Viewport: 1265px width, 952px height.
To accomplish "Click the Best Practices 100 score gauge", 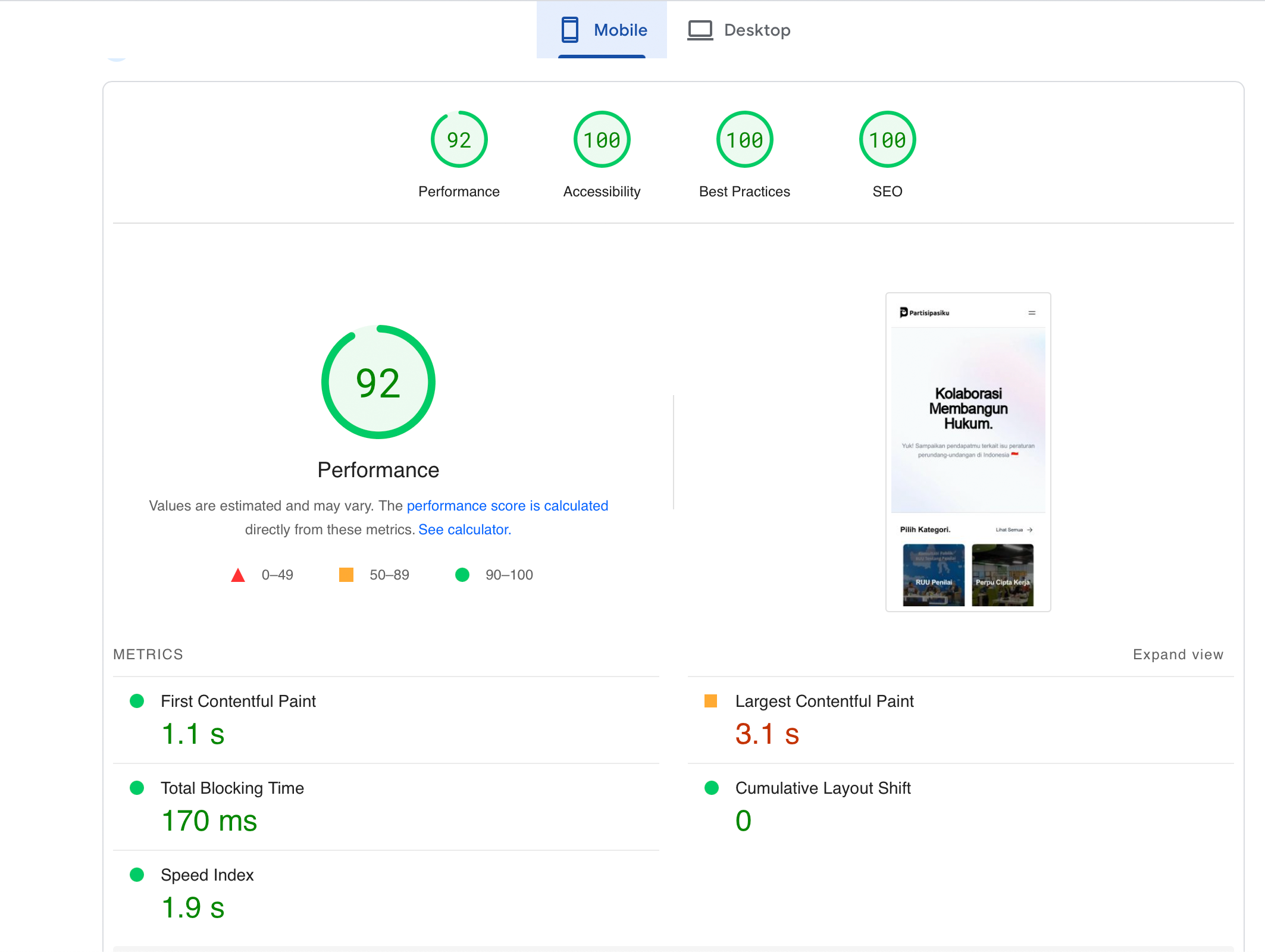I will click(x=744, y=140).
